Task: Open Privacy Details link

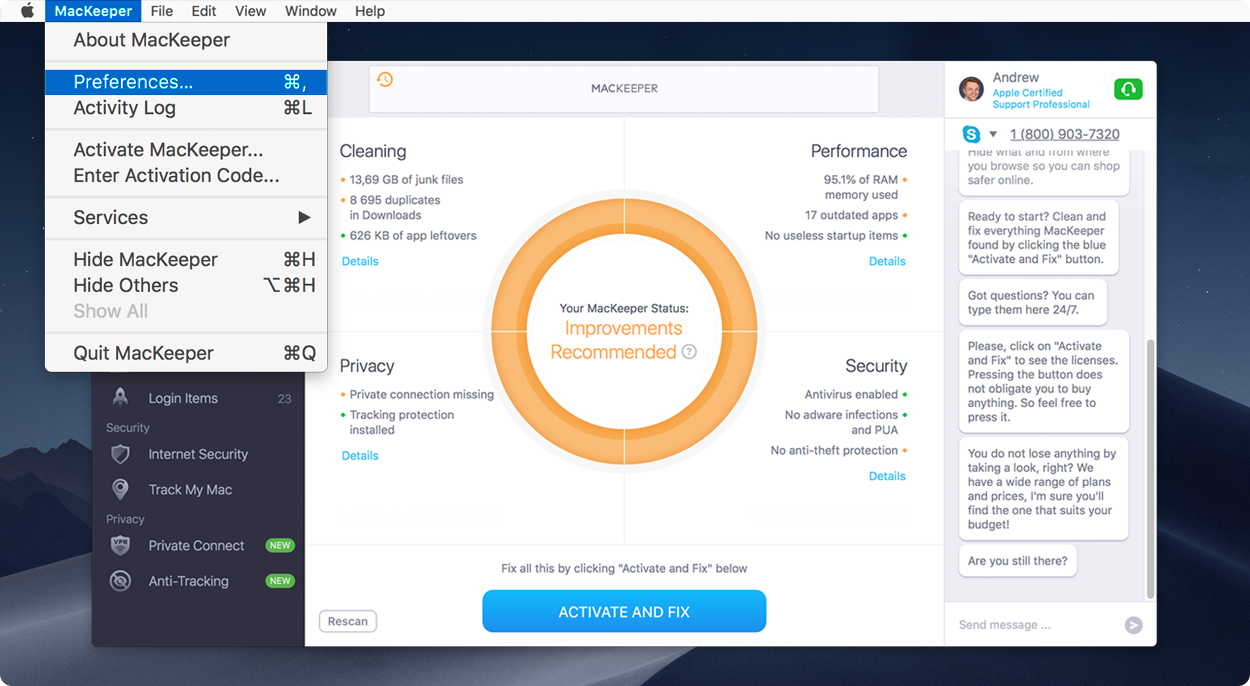Action: click(x=360, y=455)
